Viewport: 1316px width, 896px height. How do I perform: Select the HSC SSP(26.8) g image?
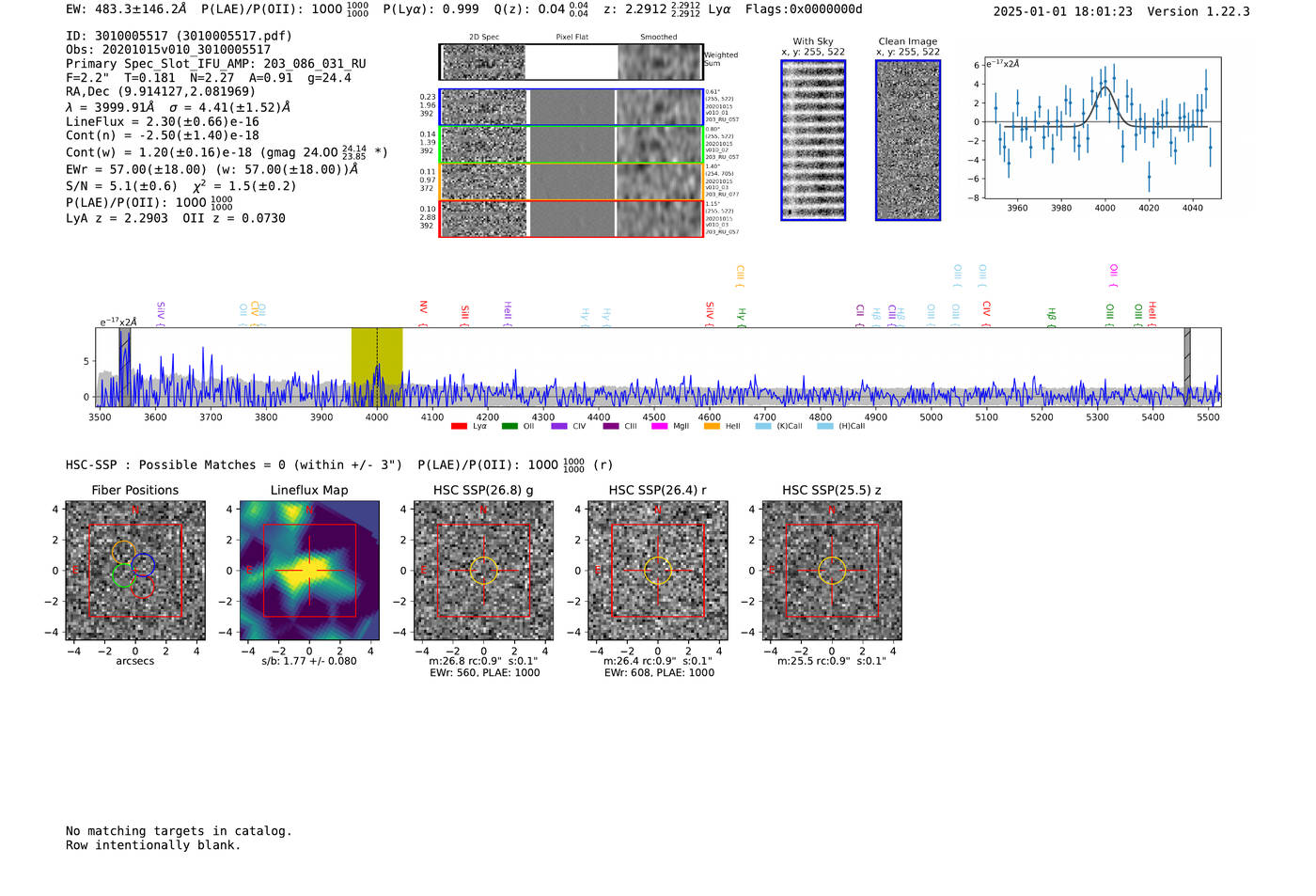483,571
